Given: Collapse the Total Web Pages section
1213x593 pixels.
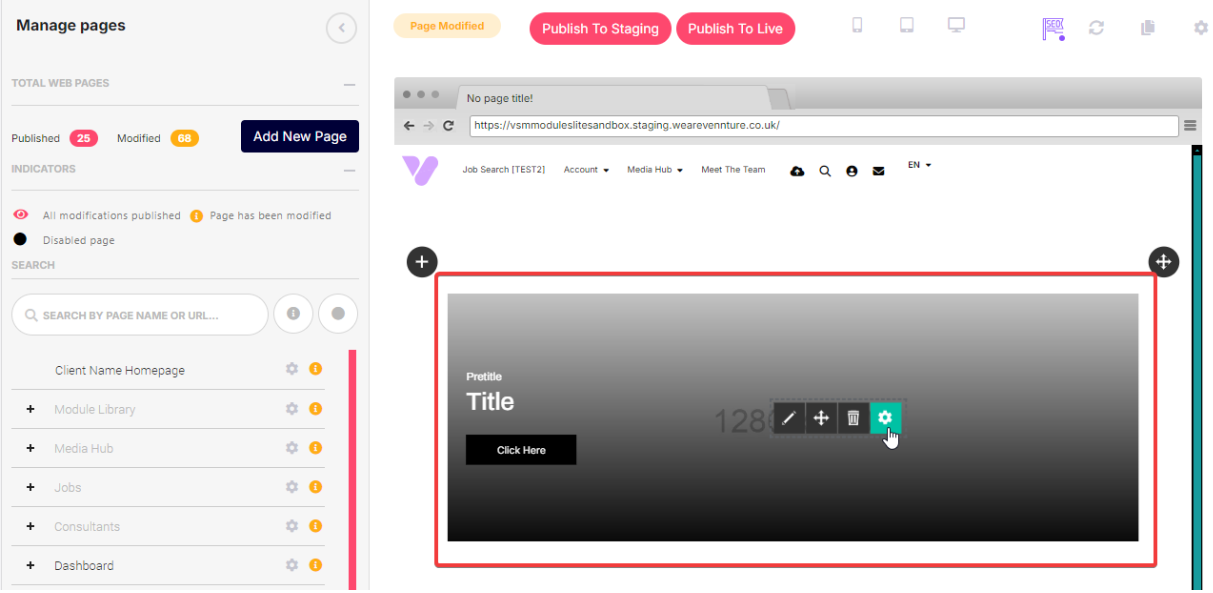Looking at the screenshot, I should click(349, 85).
